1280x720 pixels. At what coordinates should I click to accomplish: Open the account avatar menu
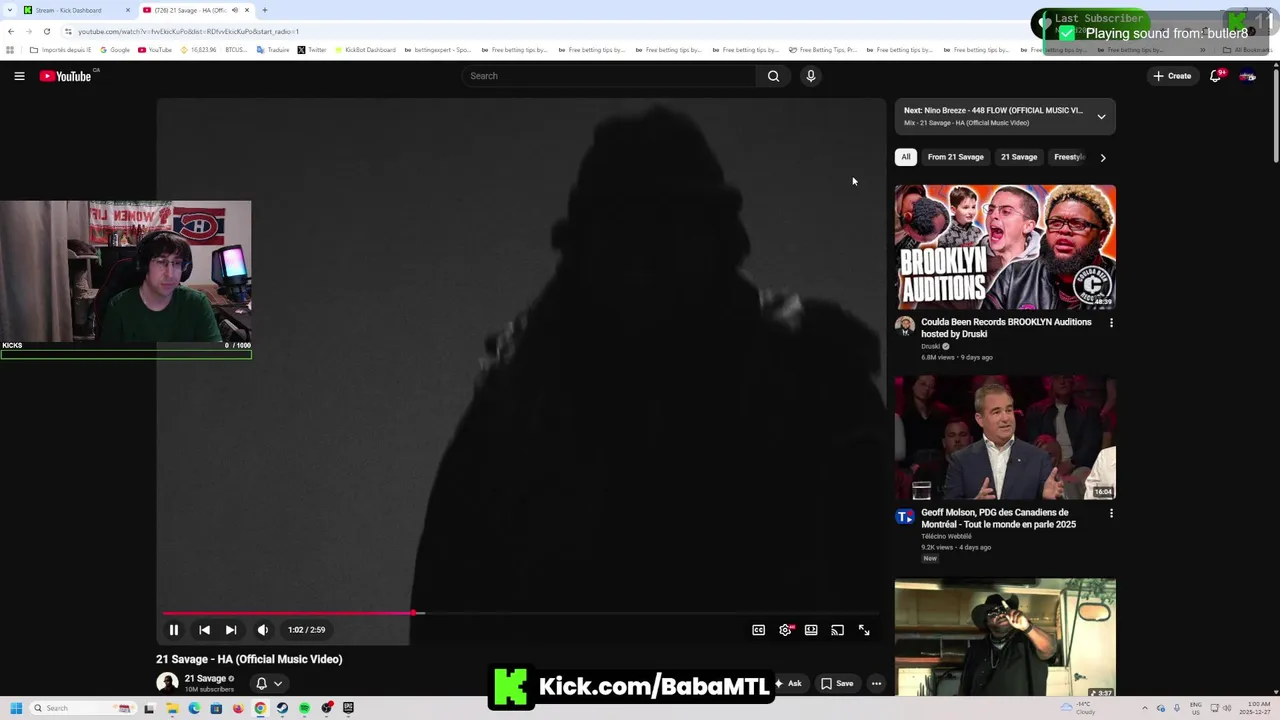pos(1248,76)
